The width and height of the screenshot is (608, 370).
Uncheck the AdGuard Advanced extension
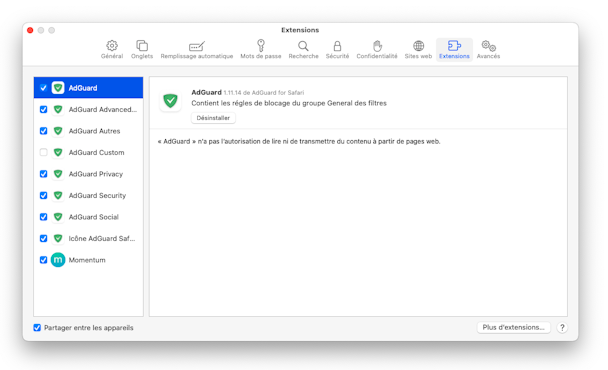pos(43,109)
